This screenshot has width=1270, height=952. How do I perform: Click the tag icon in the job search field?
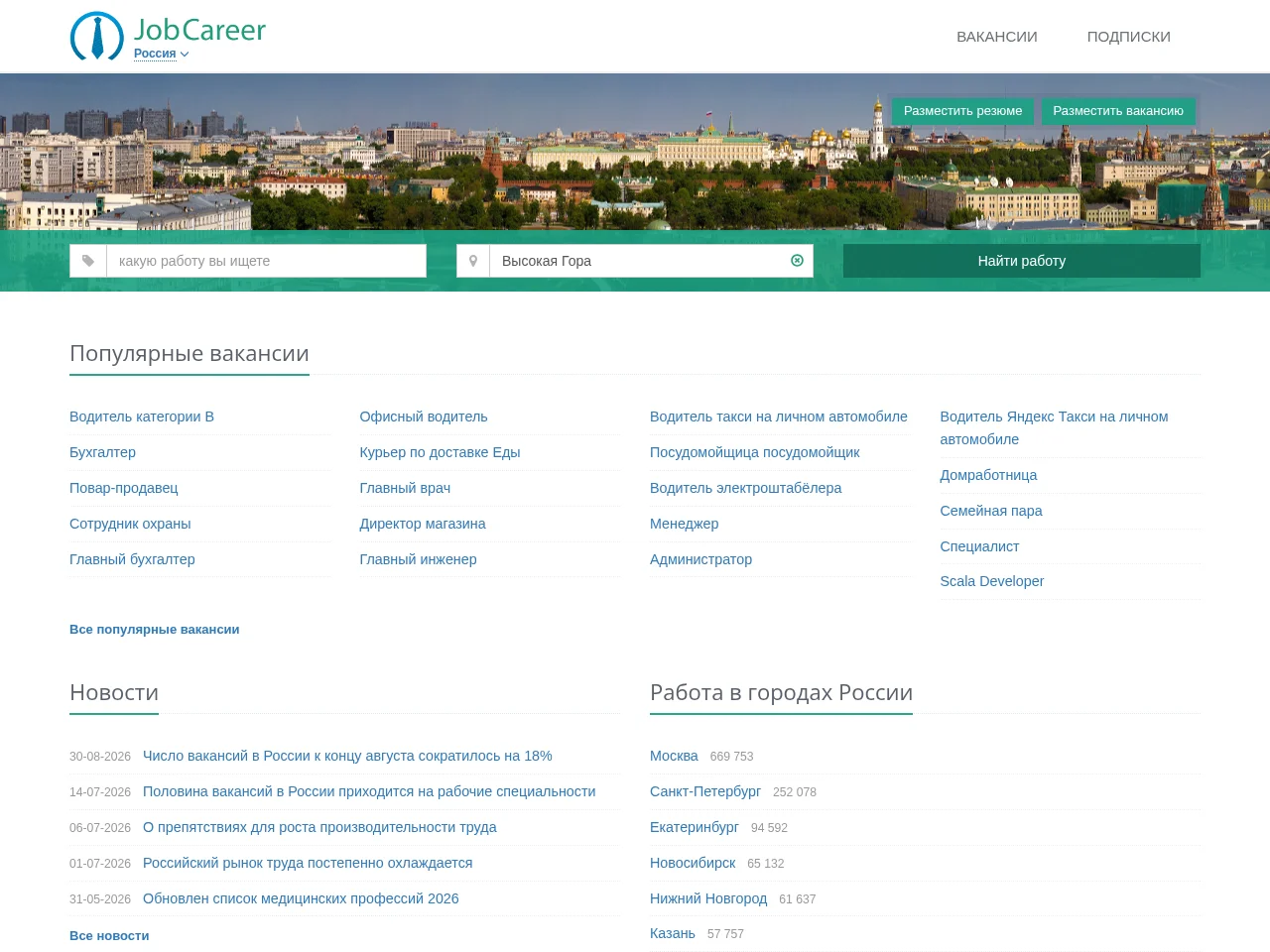[88, 261]
